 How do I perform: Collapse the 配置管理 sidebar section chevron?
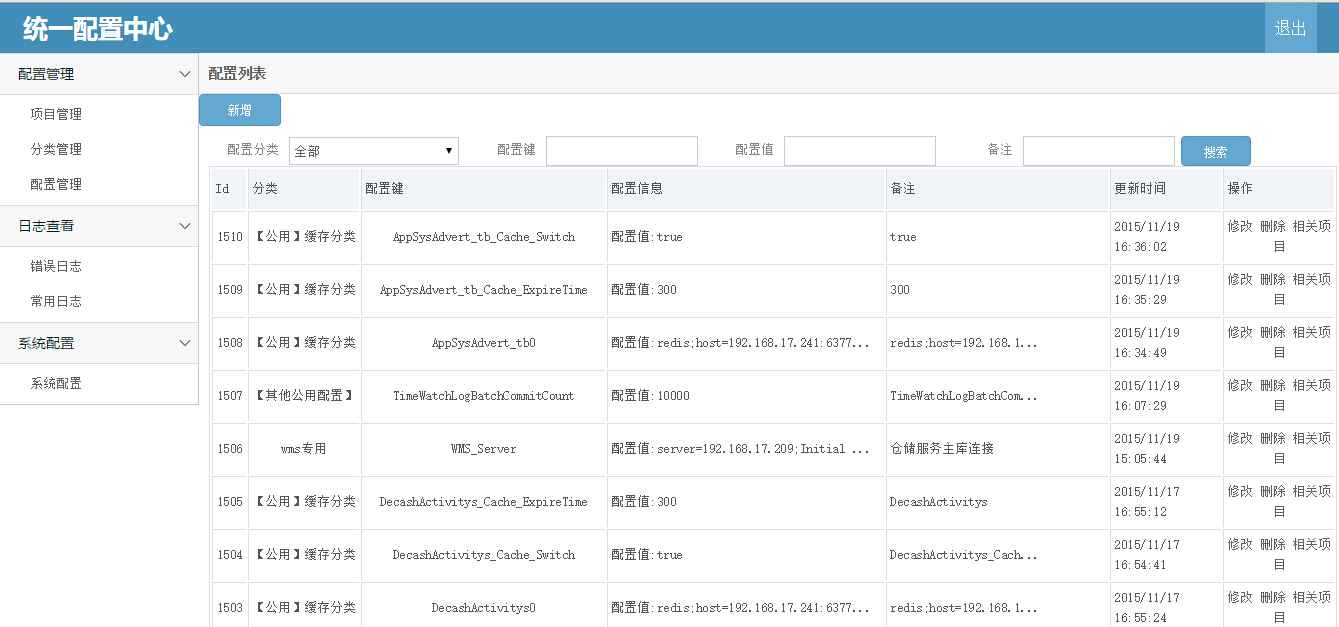pyautogui.click(x=185, y=74)
